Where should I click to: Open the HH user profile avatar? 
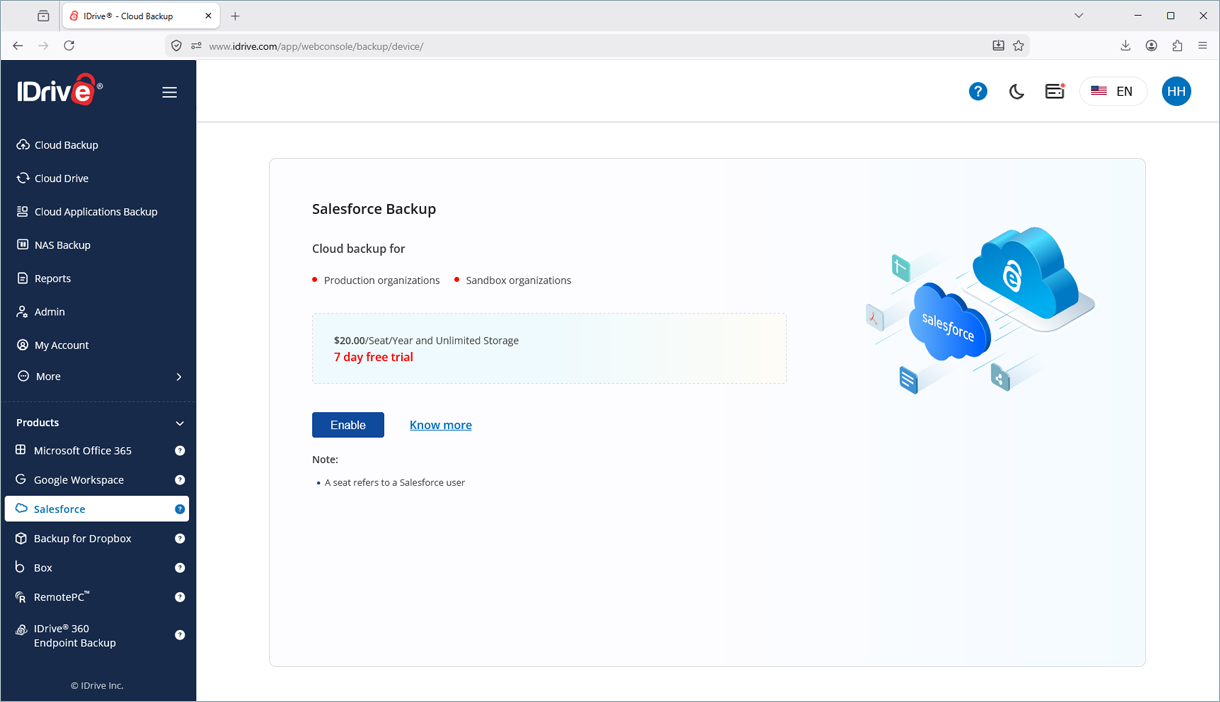pos(1176,91)
